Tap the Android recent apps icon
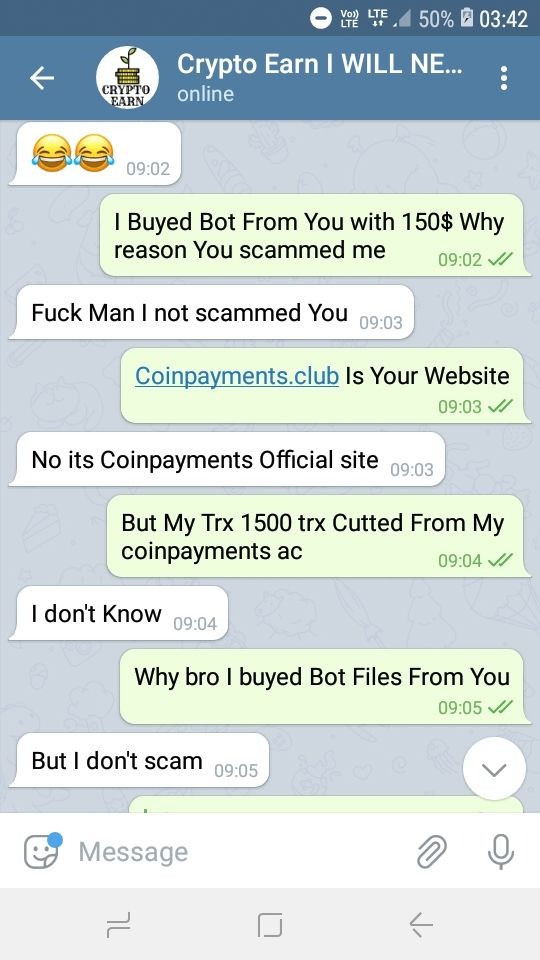Image resolution: width=540 pixels, height=960 pixels. [118, 924]
